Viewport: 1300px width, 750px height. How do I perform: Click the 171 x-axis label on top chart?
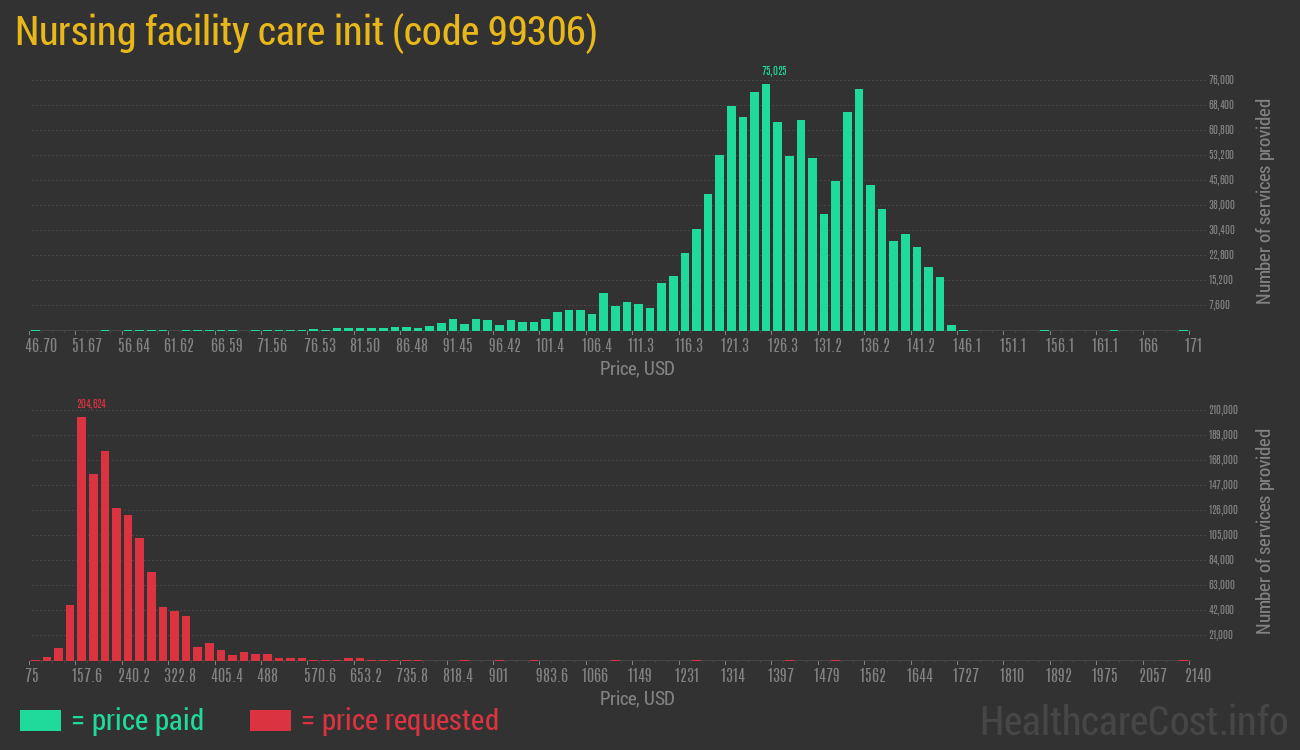click(1192, 346)
